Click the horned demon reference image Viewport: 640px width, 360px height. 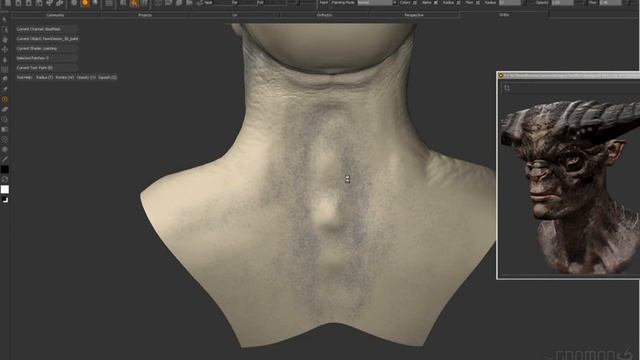pyautogui.click(x=570, y=186)
